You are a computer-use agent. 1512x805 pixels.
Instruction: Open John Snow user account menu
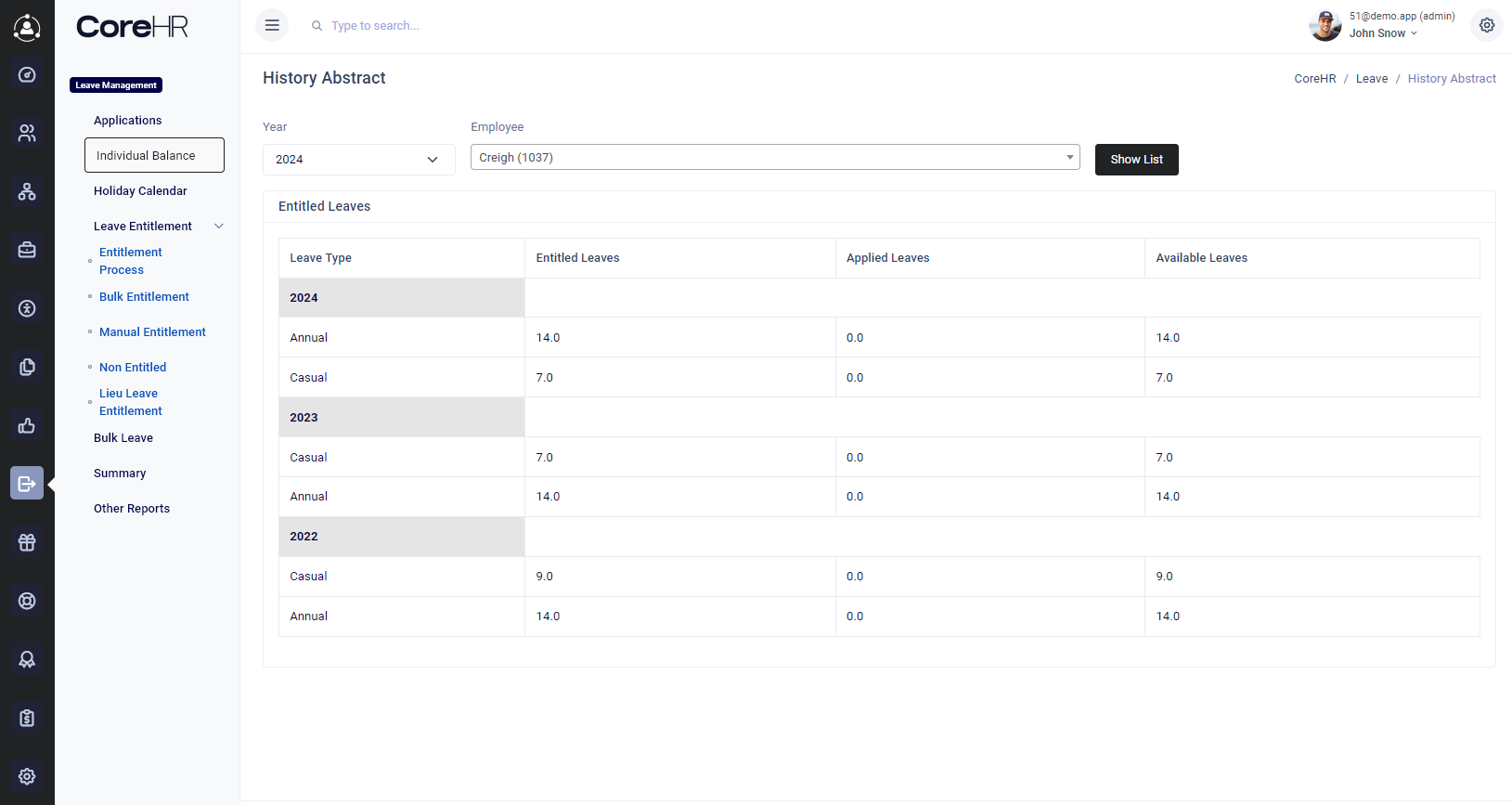(x=1382, y=33)
